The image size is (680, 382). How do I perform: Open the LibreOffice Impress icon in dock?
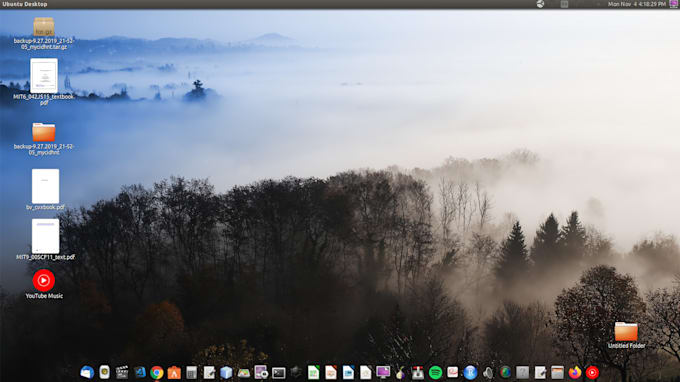[x=331, y=372]
